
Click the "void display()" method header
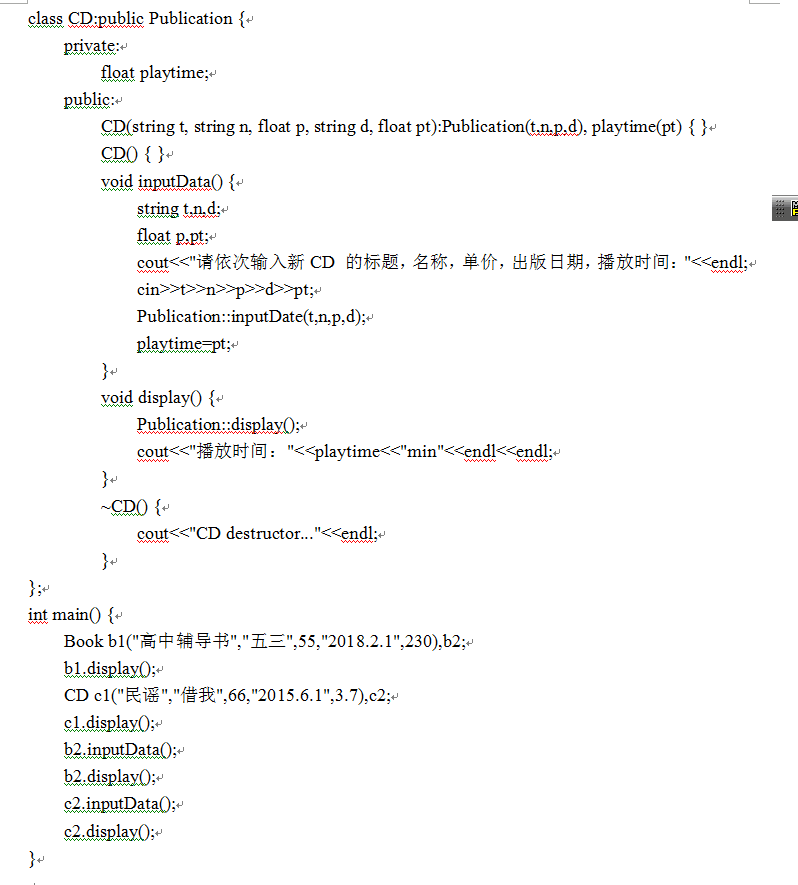pyautogui.click(x=157, y=398)
